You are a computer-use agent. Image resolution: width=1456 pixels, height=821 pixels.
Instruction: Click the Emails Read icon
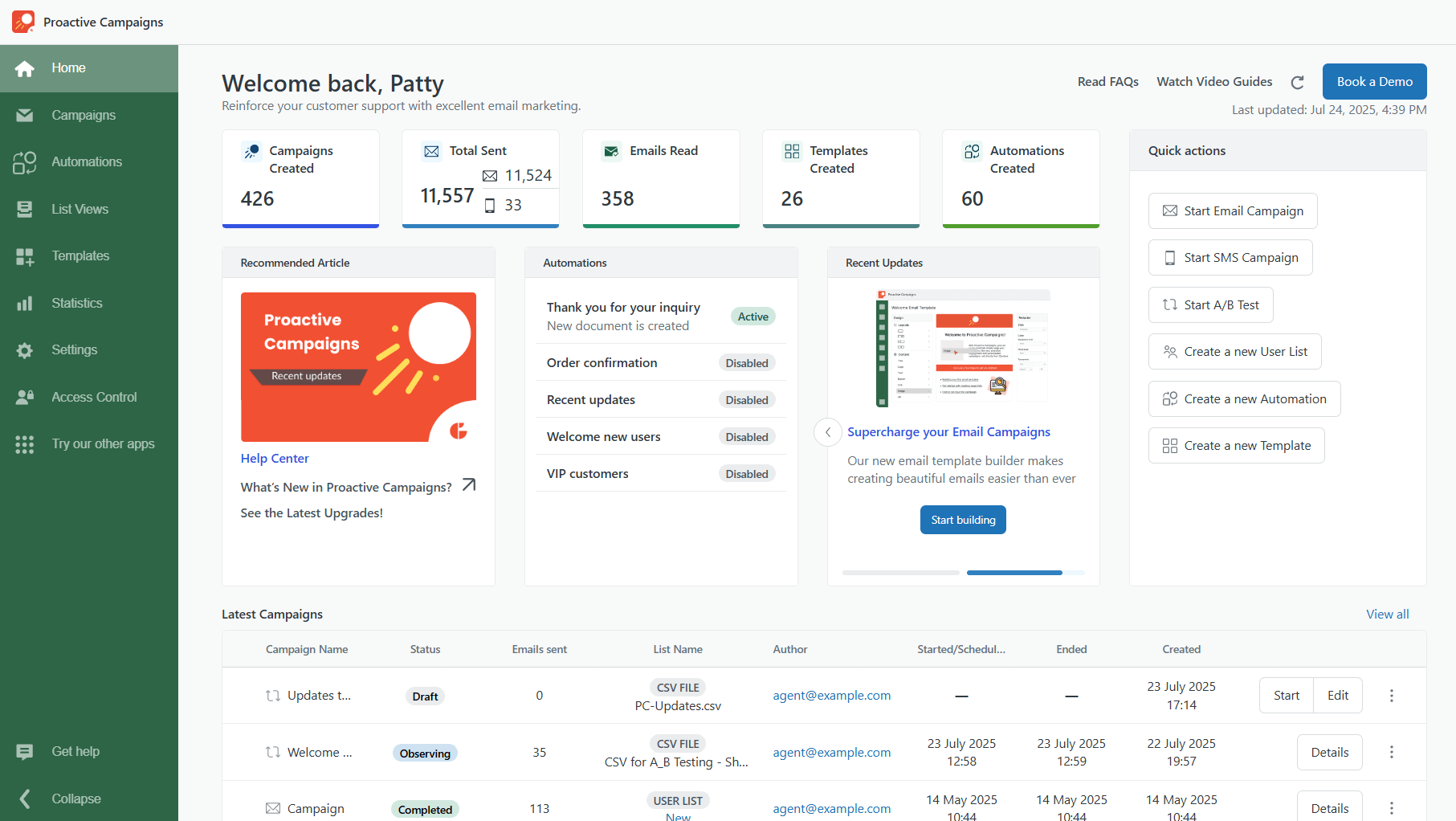[612, 151]
